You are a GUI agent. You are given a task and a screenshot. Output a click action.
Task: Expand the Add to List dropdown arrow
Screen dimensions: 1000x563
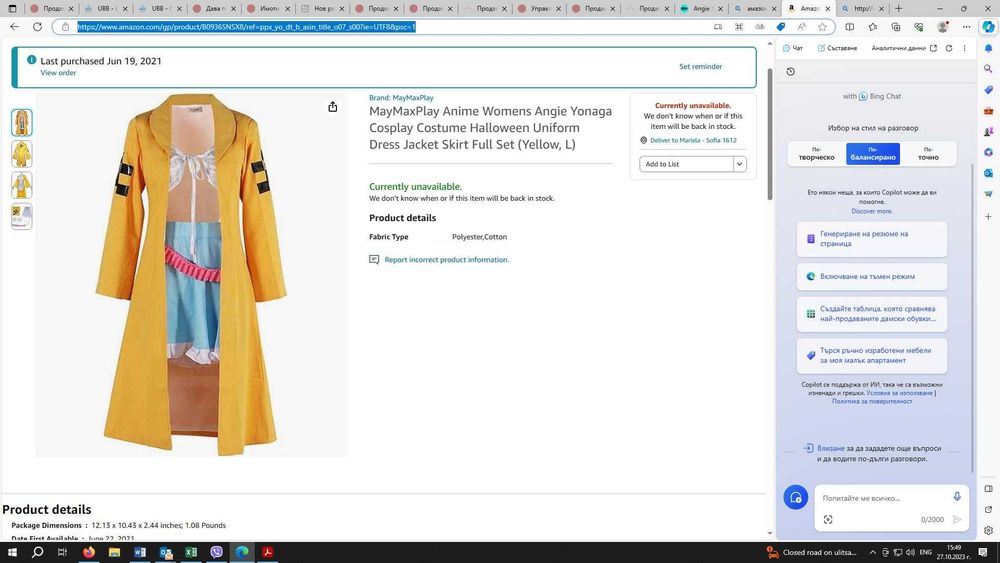(x=739, y=164)
